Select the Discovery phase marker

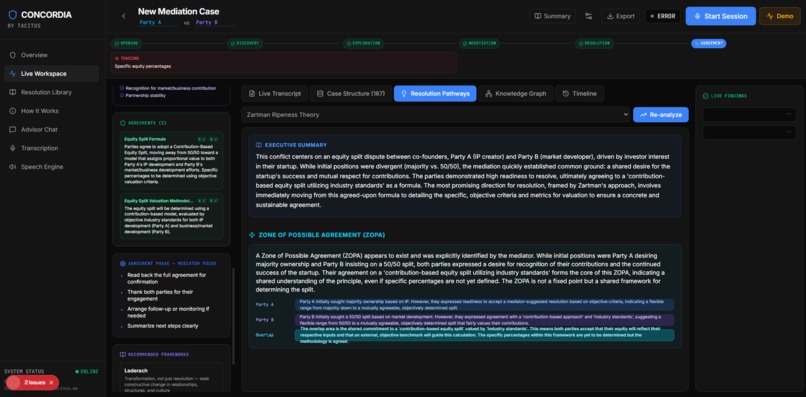245,44
